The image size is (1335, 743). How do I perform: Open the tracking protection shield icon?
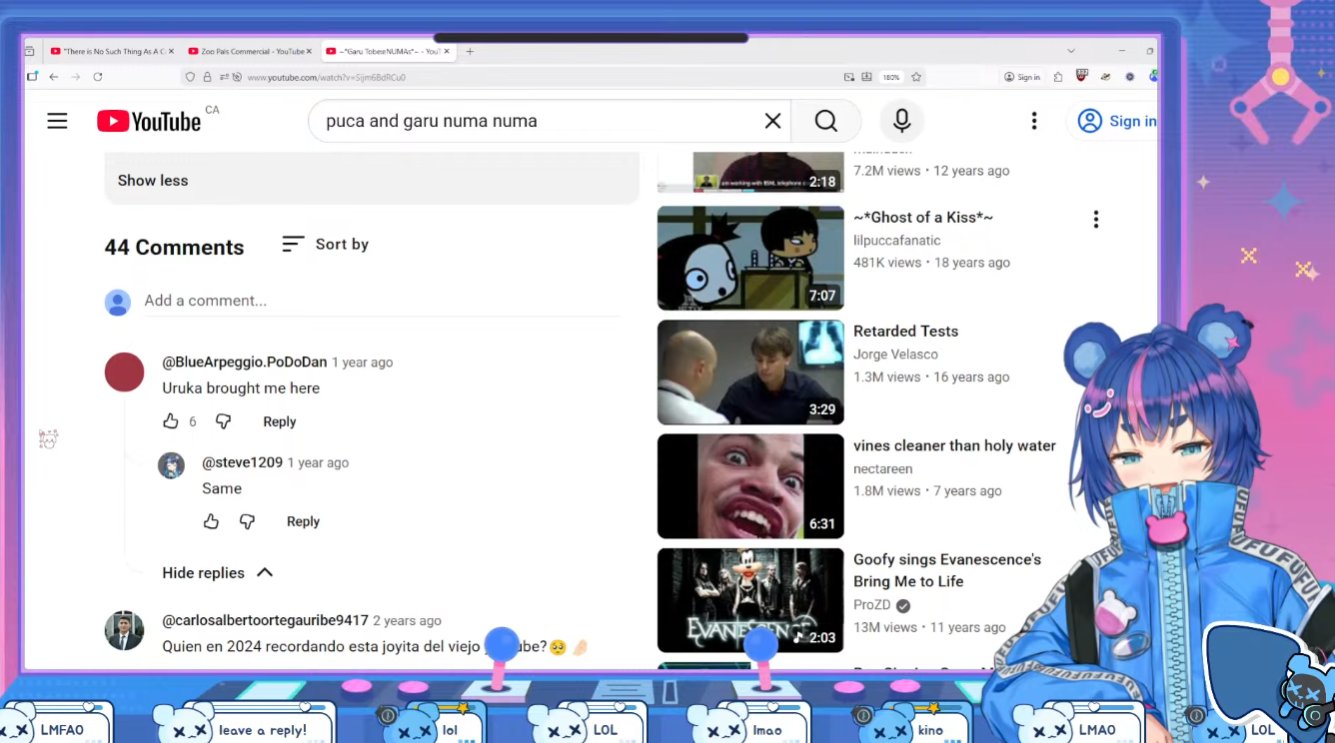pyautogui.click(x=191, y=77)
